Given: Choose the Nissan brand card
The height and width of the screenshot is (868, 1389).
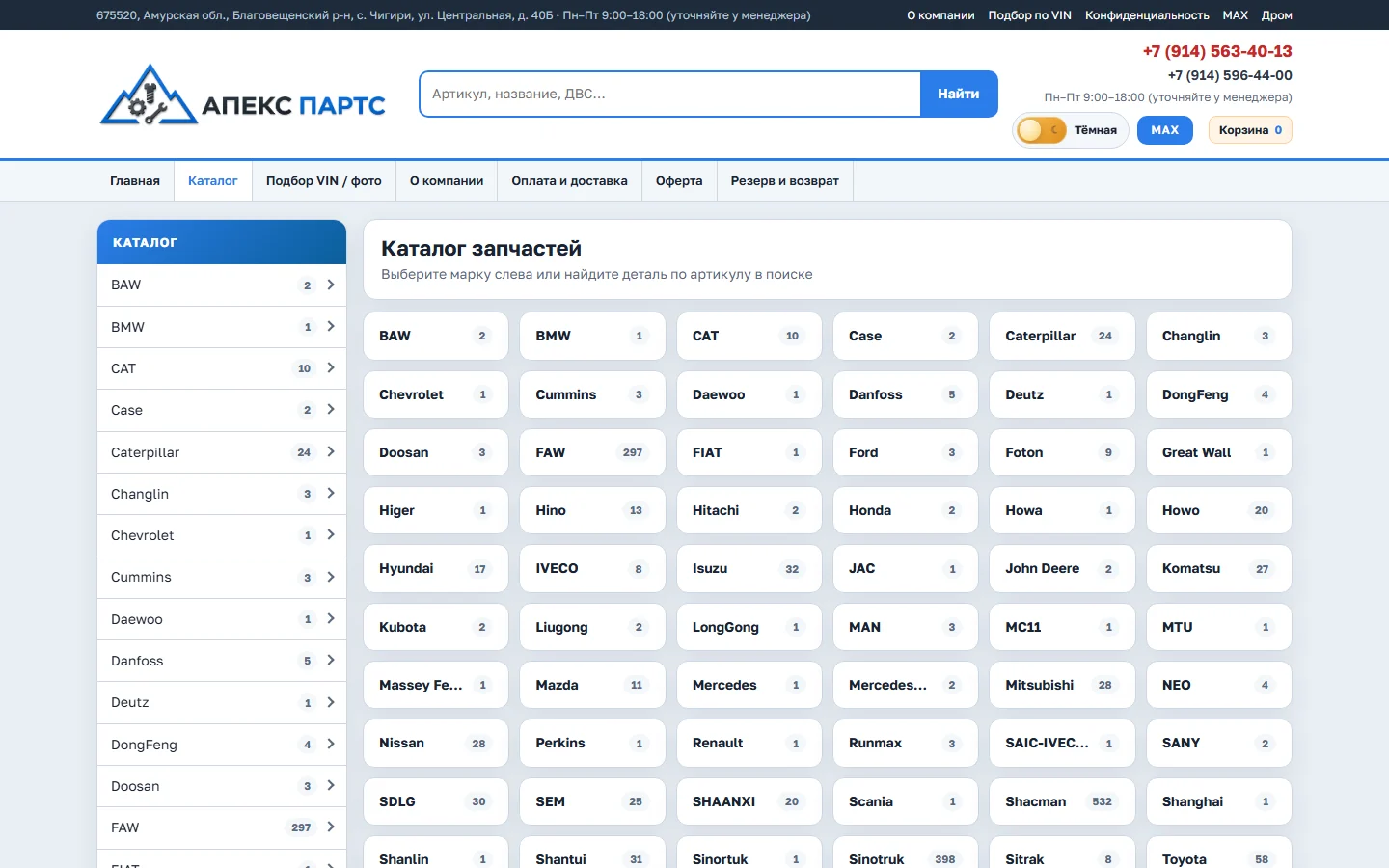Looking at the screenshot, I should pyautogui.click(x=436, y=743).
